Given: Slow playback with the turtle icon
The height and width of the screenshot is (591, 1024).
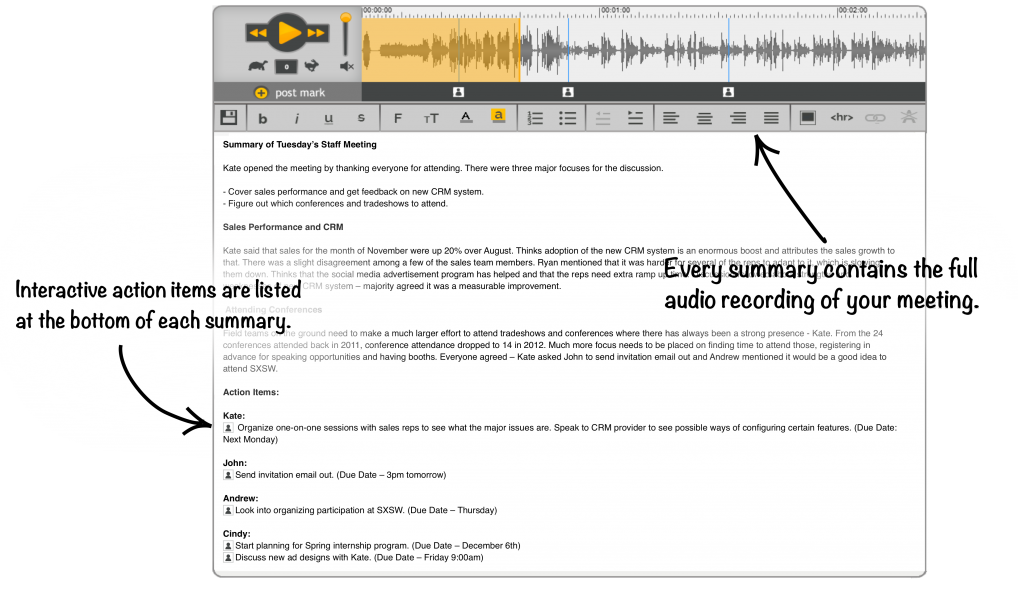Looking at the screenshot, I should [258, 66].
